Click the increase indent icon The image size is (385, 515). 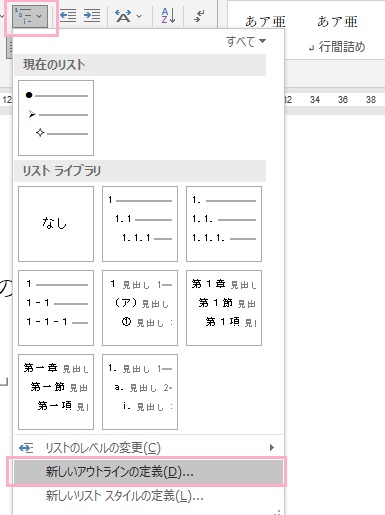pos(92,16)
